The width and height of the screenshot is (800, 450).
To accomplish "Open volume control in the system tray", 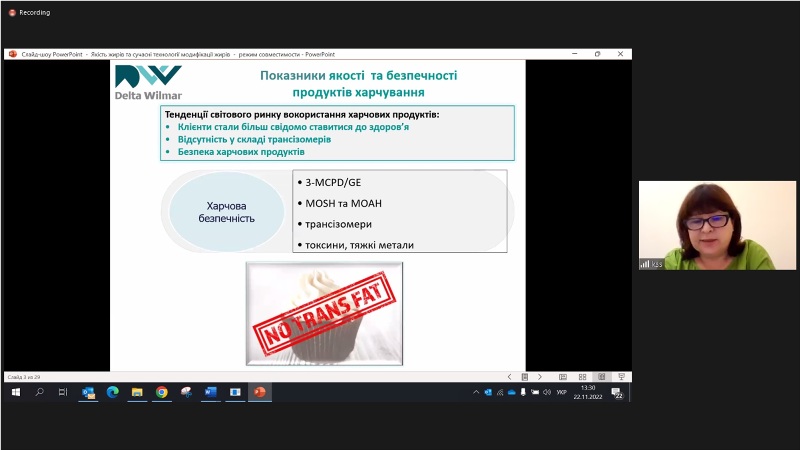I will pyautogui.click(x=547, y=392).
